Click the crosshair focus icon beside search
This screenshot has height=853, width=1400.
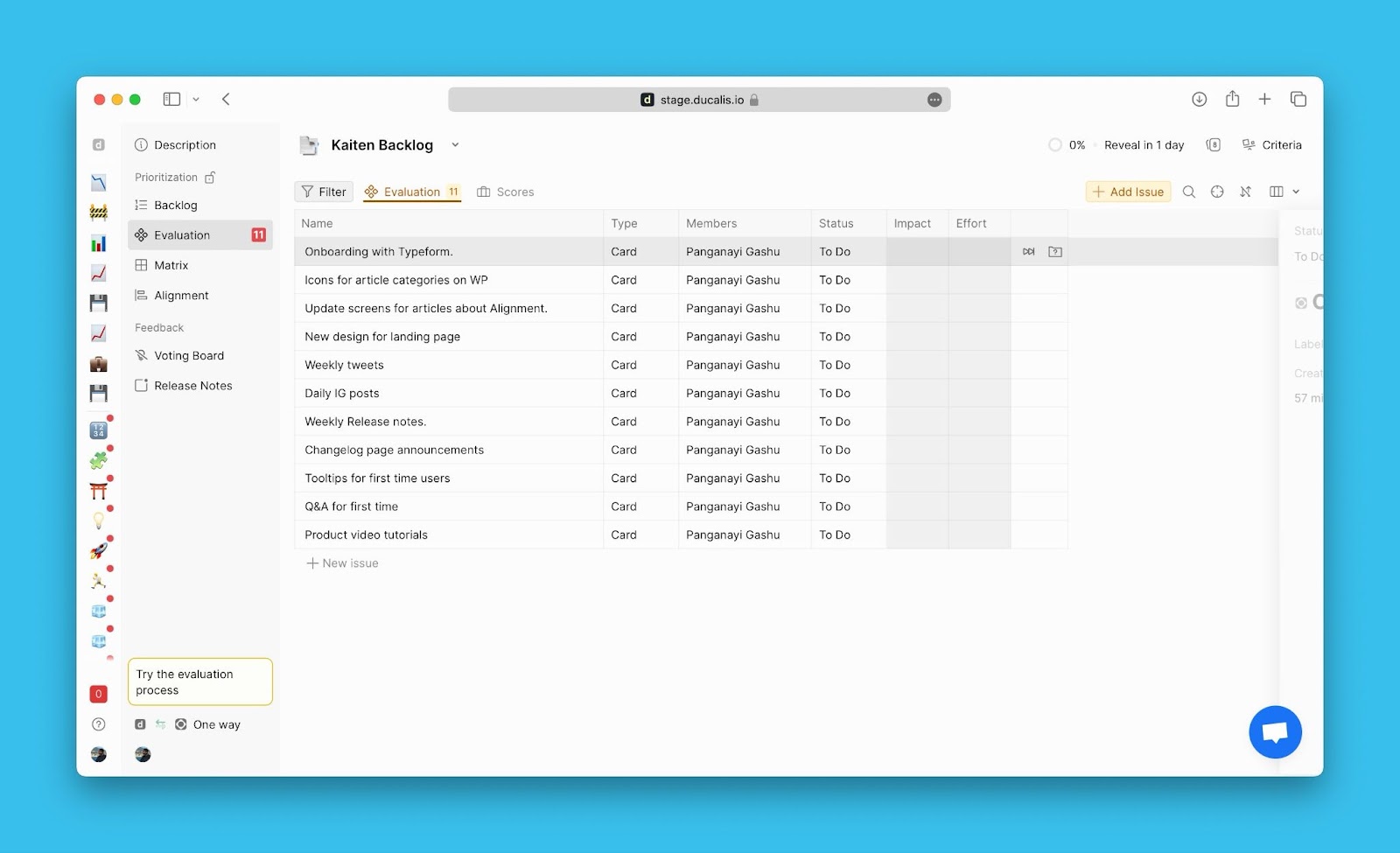(1216, 192)
